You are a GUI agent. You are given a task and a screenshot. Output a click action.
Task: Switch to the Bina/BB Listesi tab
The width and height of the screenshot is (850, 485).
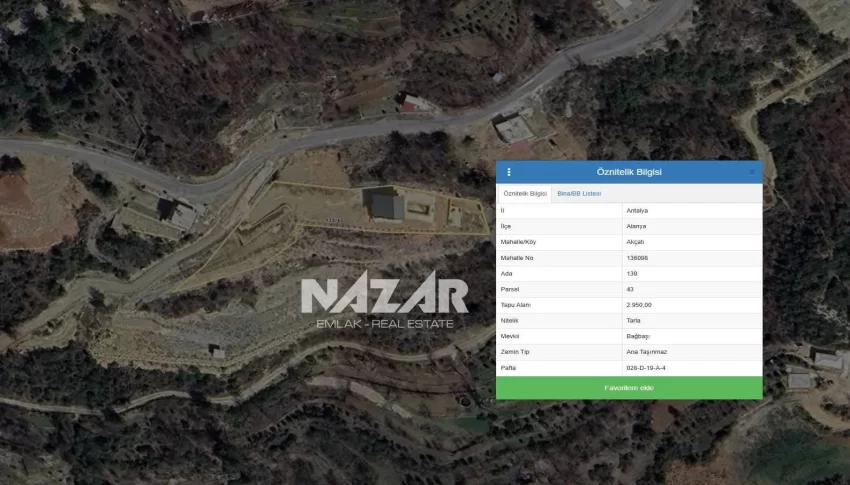(579, 193)
